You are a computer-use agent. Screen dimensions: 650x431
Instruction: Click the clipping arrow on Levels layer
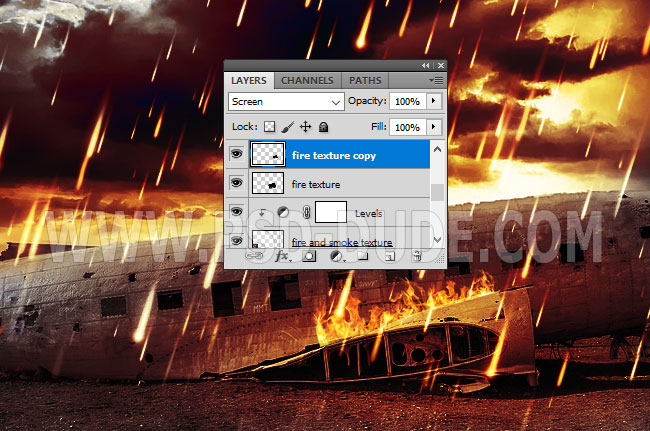tap(262, 213)
